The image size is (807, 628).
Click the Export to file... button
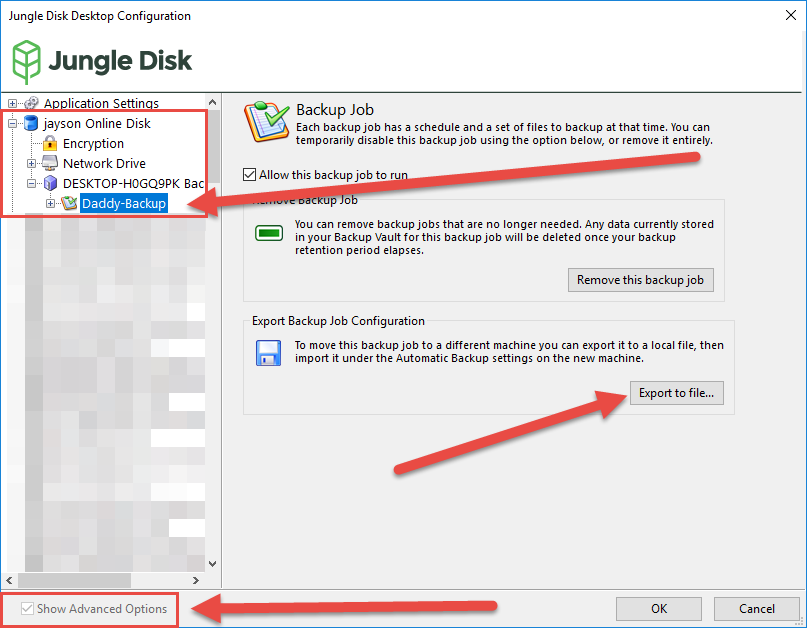[x=677, y=393]
